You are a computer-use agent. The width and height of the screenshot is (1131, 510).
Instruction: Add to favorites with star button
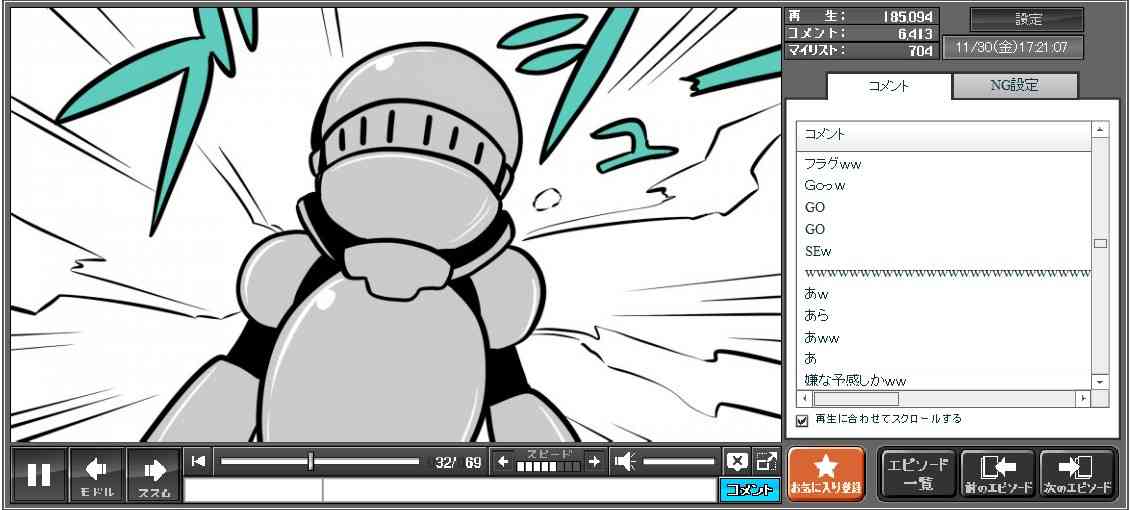point(825,474)
